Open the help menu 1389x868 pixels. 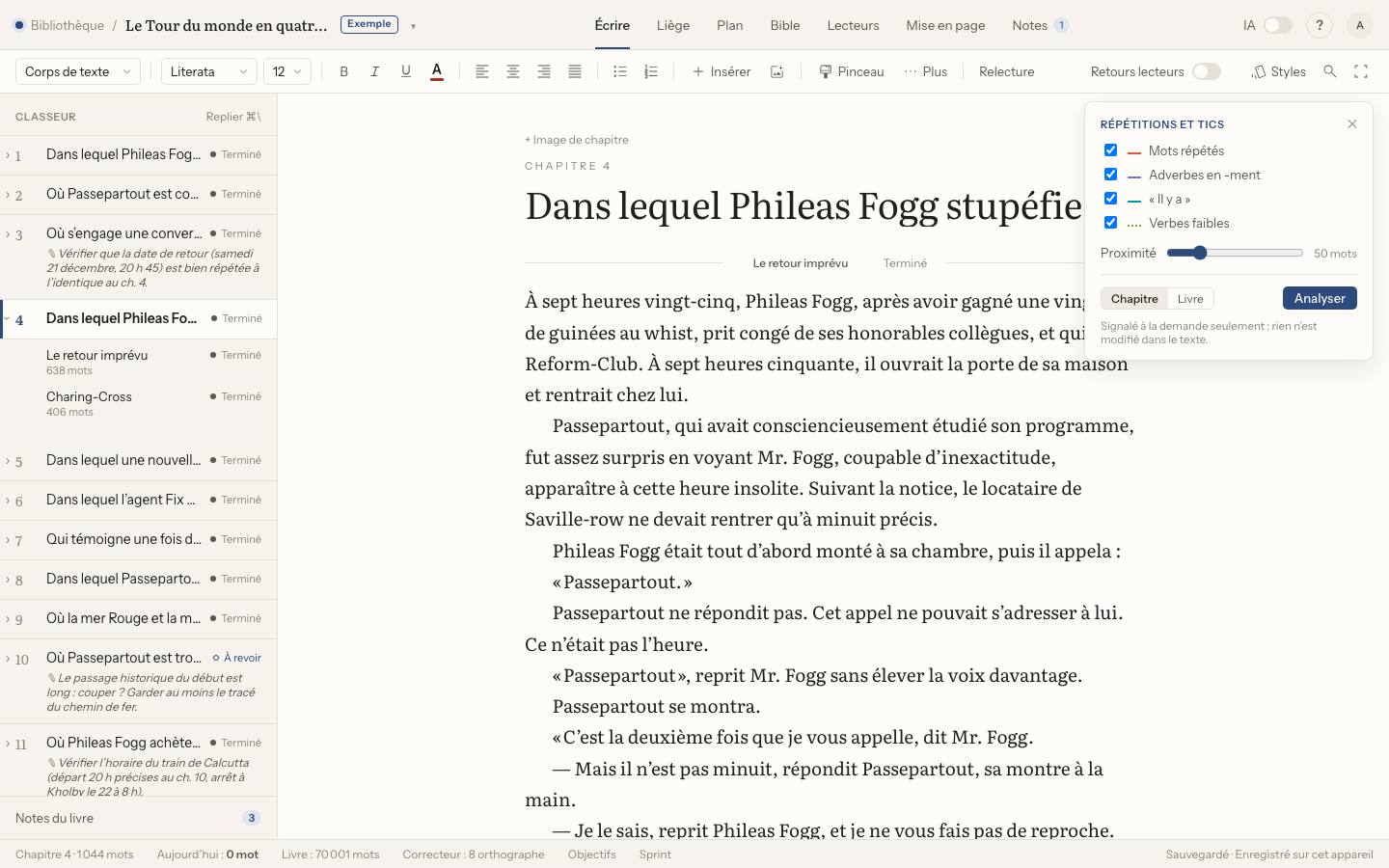tap(1320, 26)
